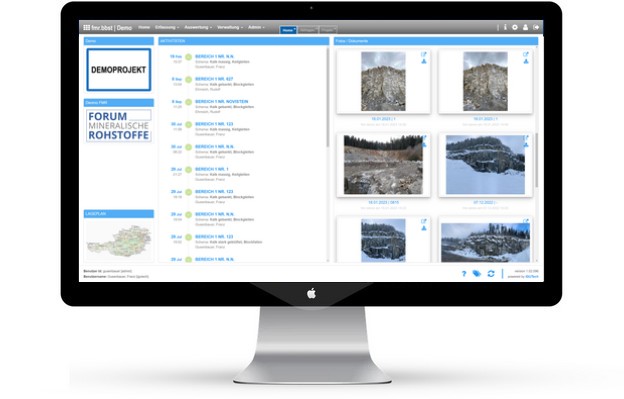Image resolution: width=624 pixels, height=399 pixels.
Task: Select the Home menu item
Action: [144, 27]
